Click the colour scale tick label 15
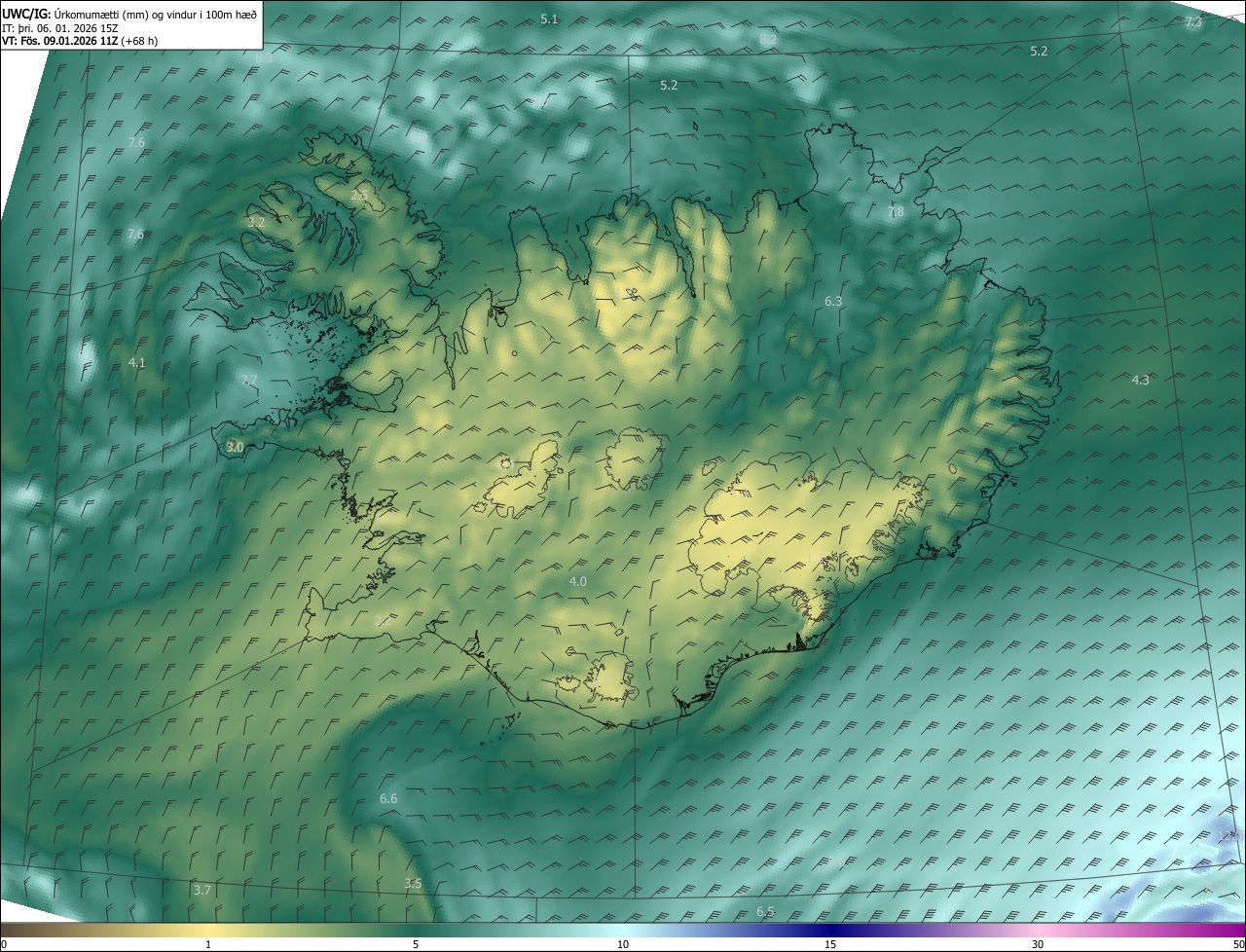This screenshot has height=952, width=1246. (x=830, y=944)
